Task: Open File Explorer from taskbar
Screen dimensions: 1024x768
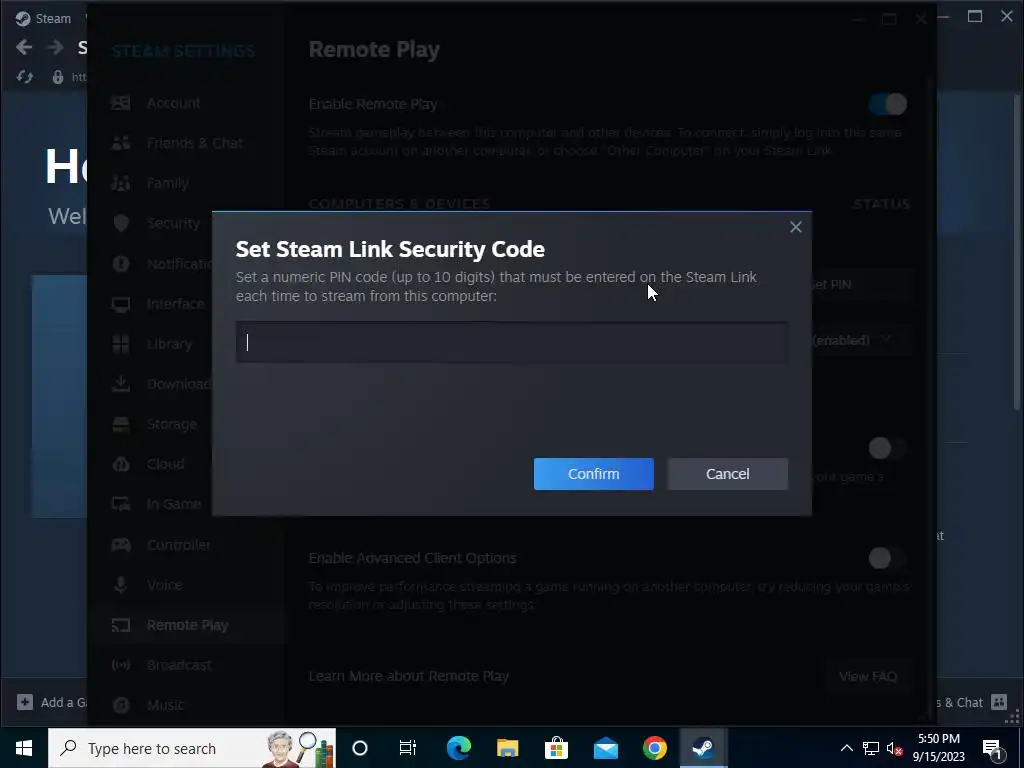Action: (507, 748)
